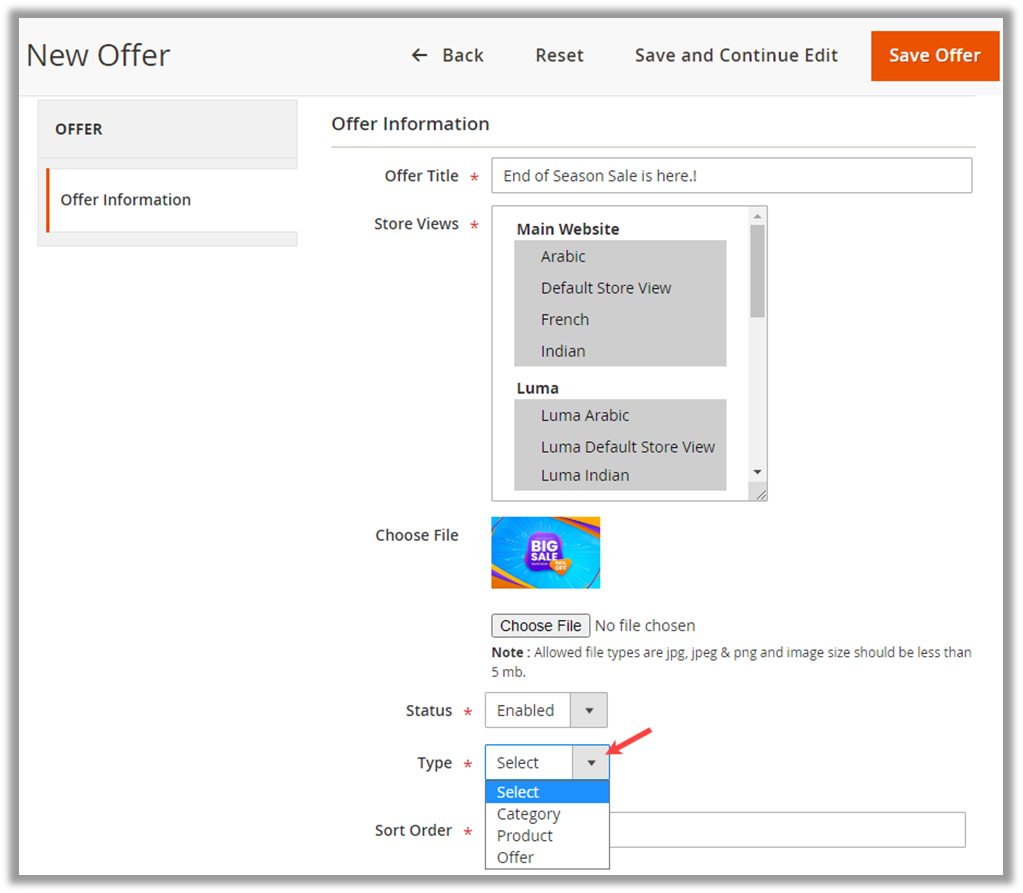Click the Back arrow button
The height and width of the screenshot is (893, 1023).
[x=447, y=56]
